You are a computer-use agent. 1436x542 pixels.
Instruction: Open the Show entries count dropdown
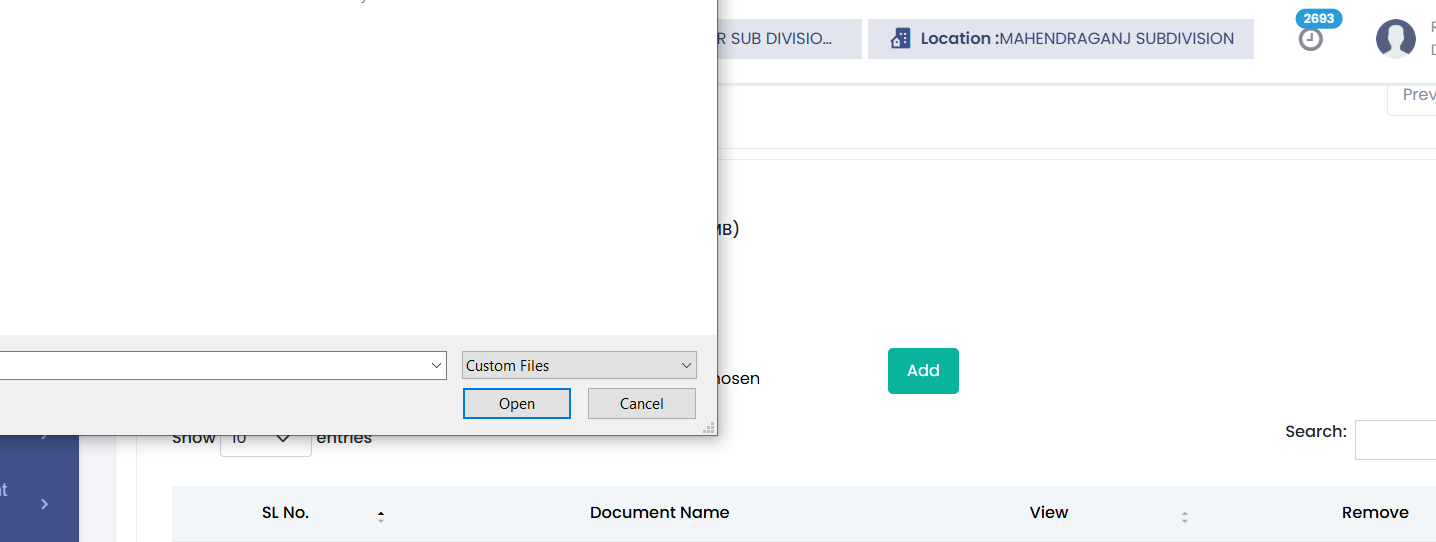[x=266, y=439]
